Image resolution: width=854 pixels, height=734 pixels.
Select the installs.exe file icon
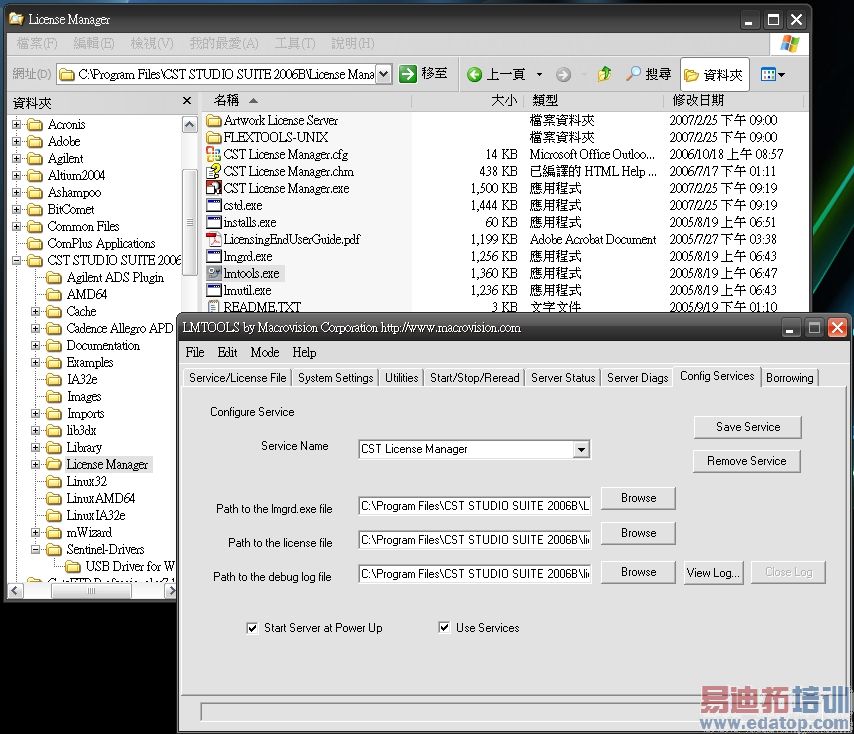[214, 222]
